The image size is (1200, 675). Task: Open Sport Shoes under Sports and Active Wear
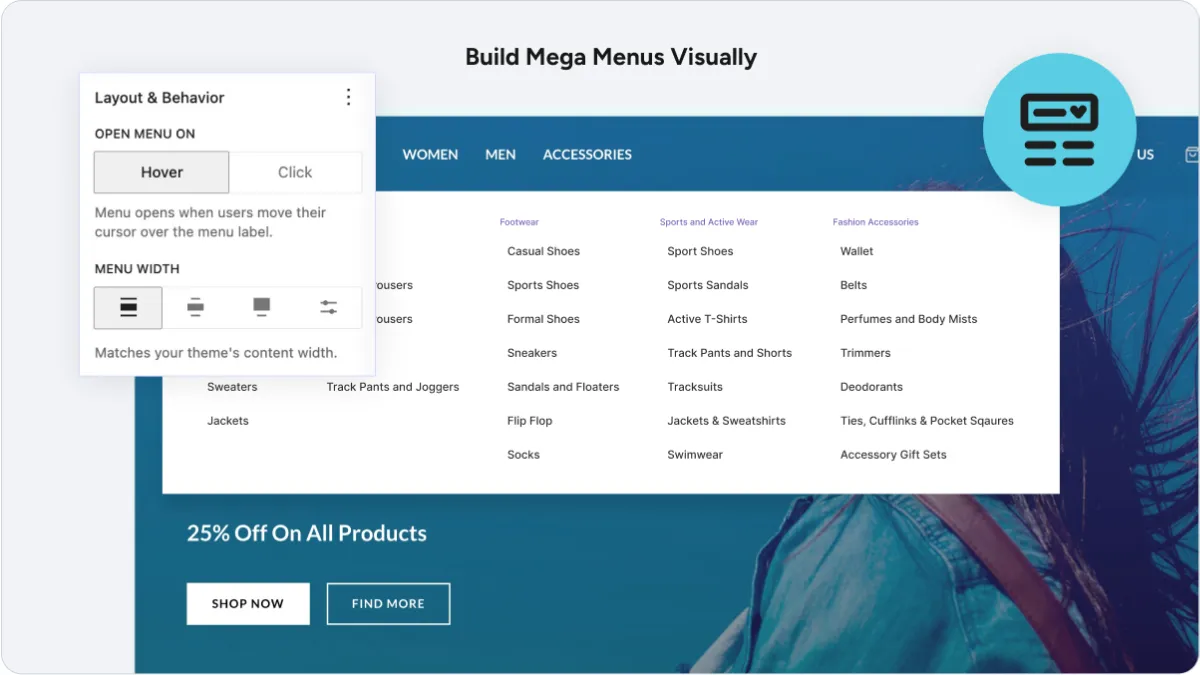point(700,251)
